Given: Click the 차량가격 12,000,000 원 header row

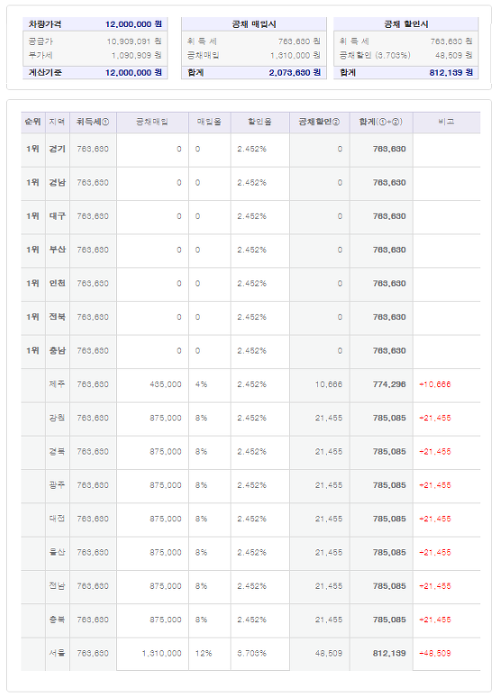Looking at the screenshot, I should [95, 24].
